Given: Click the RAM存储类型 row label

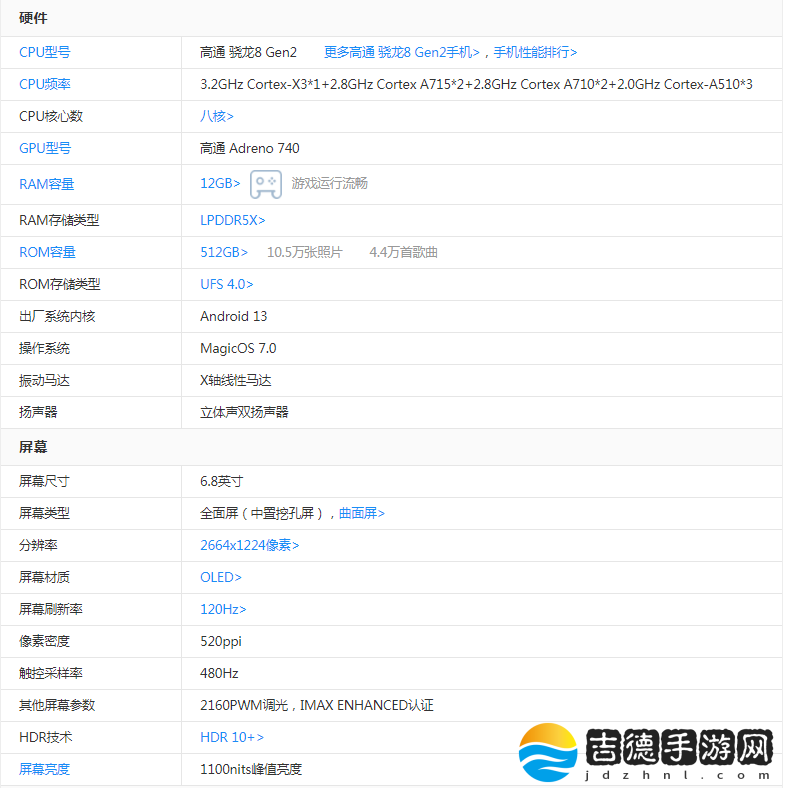Looking at the screenshot, I should 59,220.
